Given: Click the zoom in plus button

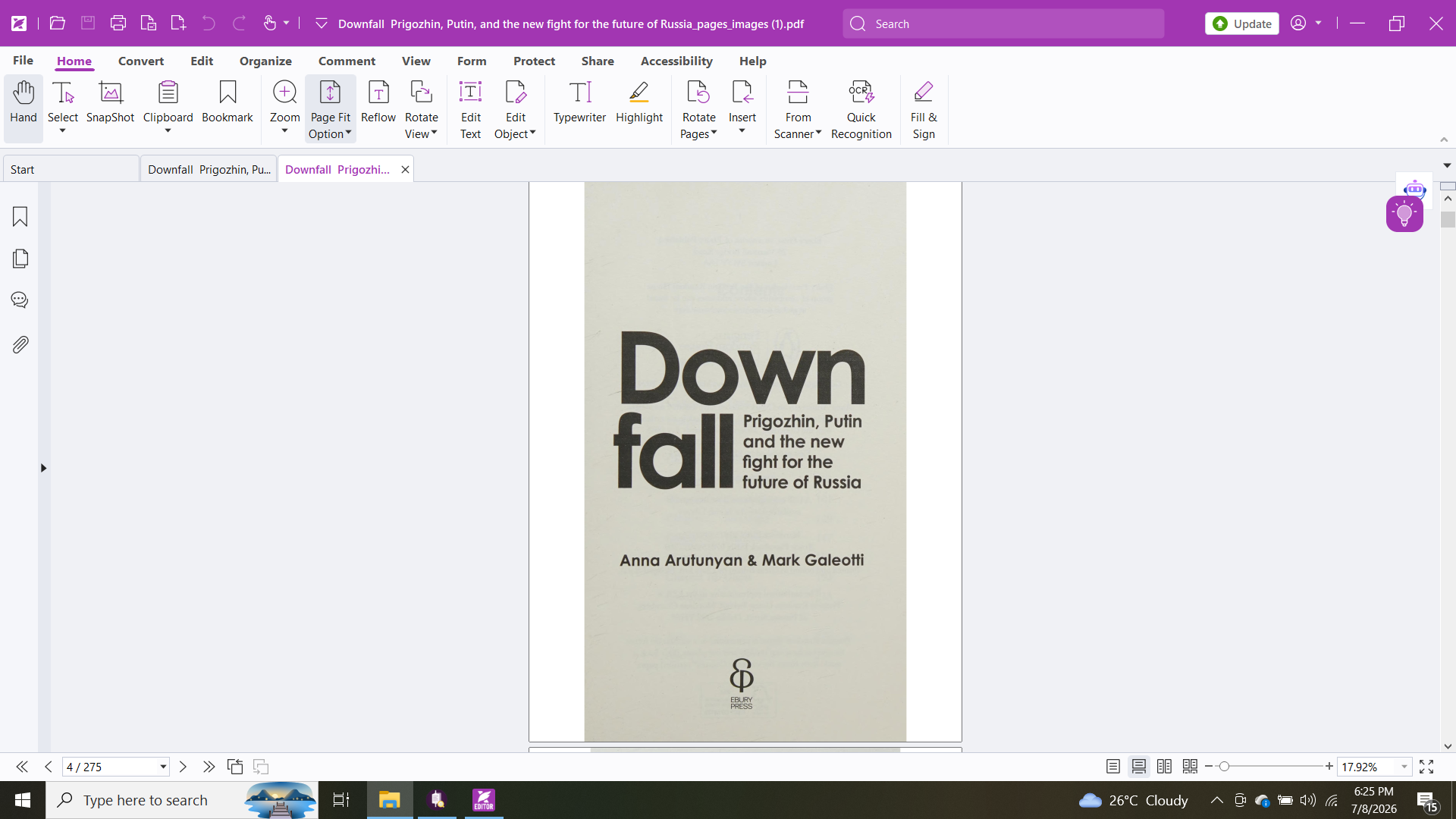Looking at the screenshot, I should click(1329, 767).
